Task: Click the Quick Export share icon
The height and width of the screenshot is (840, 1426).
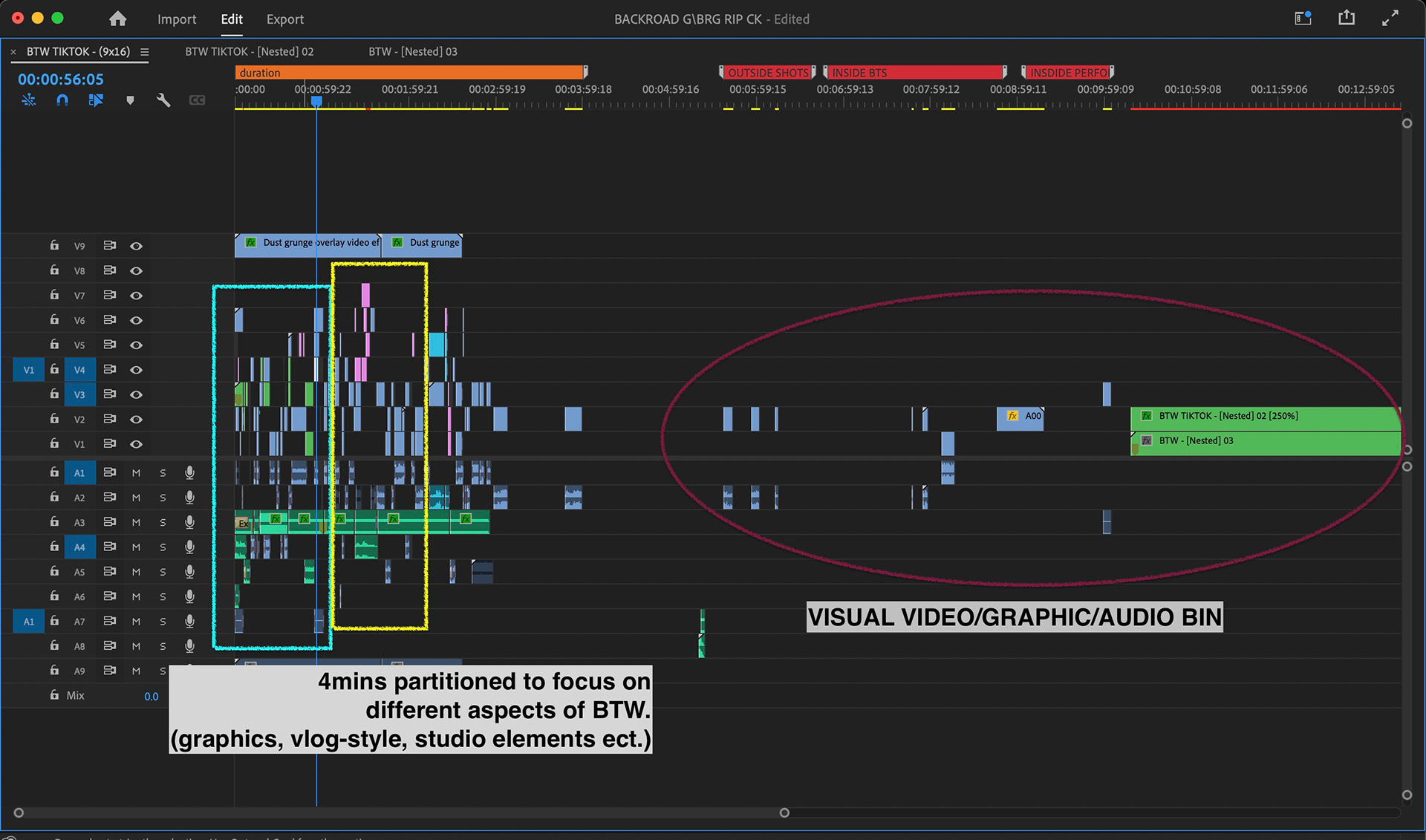Action: point(1346,19)
